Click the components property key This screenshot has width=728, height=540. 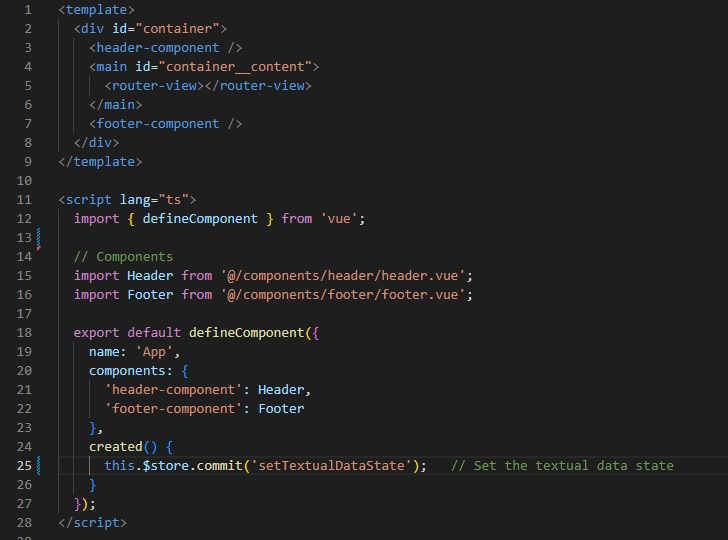(x=127, y=371)
